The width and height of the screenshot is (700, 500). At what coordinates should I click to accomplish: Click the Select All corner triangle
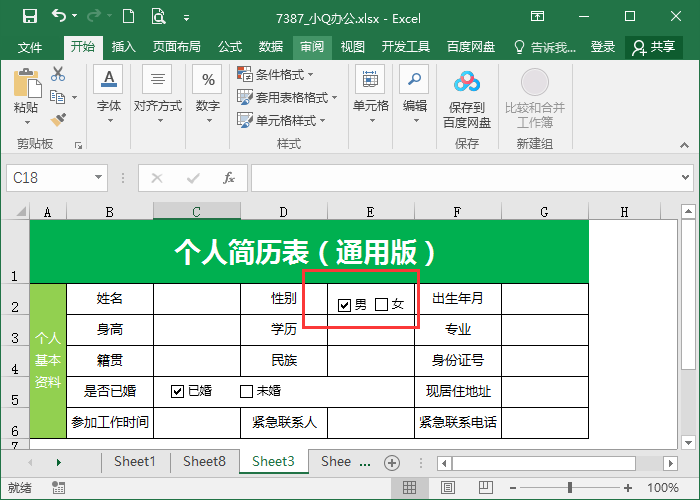[x=20, y=211]
